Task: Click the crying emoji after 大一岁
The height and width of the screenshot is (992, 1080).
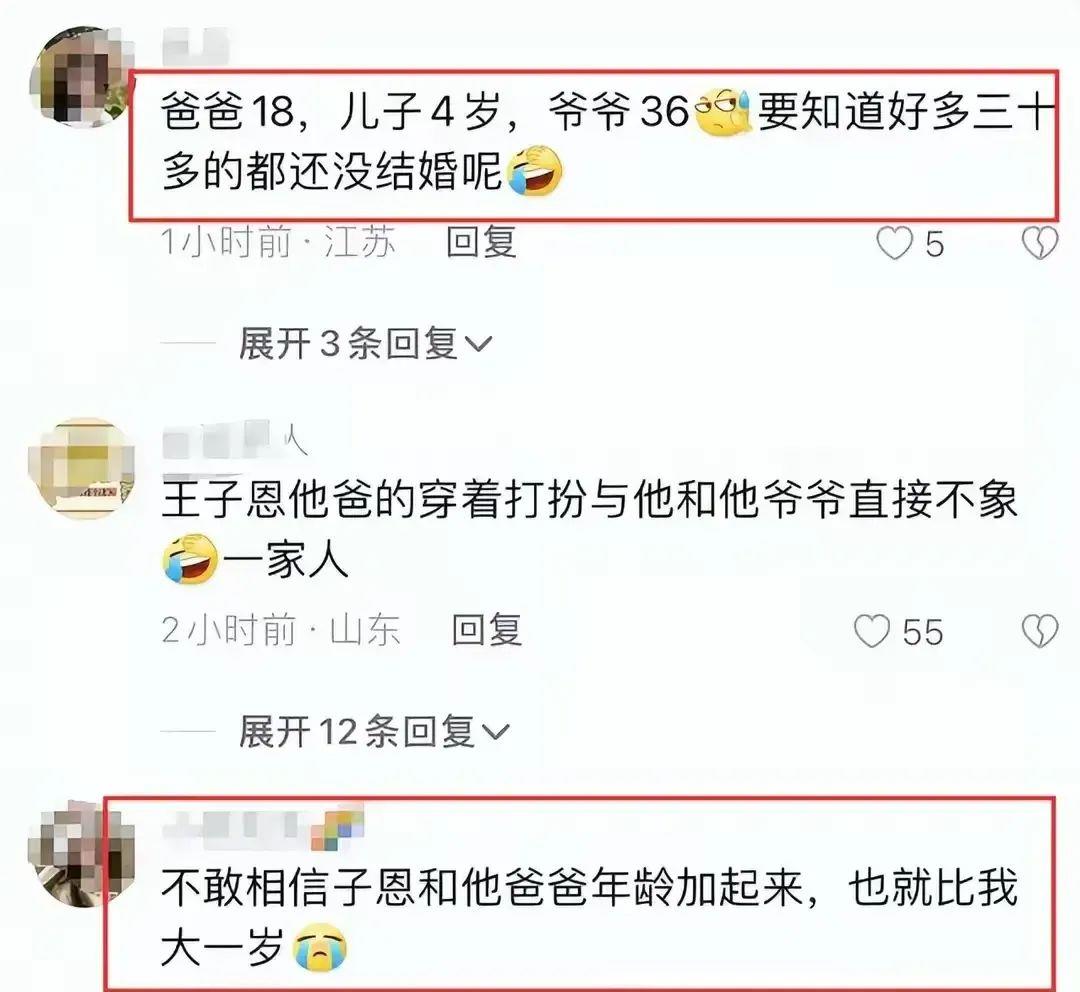Action: tap(320, 948)
